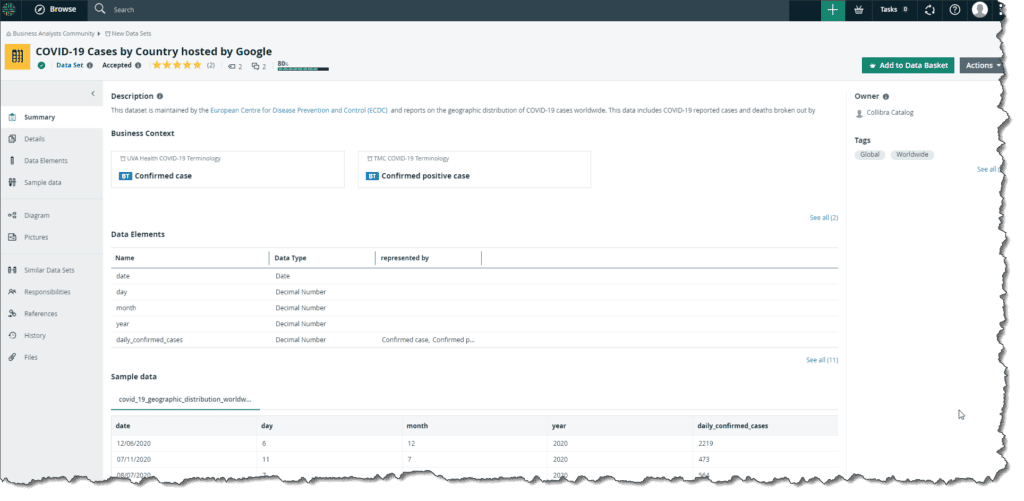
Task: Click sample data value 2219
Action: coord(705,444)
